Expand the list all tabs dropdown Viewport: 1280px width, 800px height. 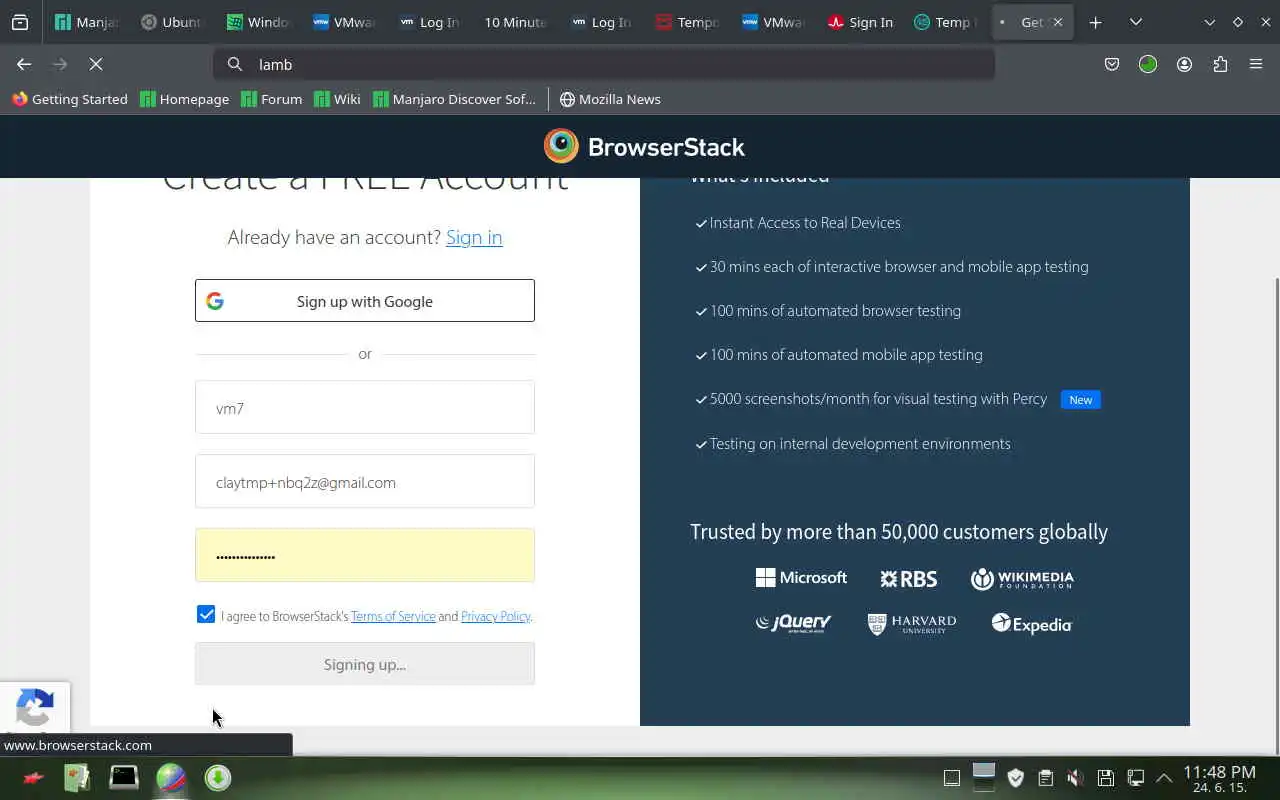1136,22
